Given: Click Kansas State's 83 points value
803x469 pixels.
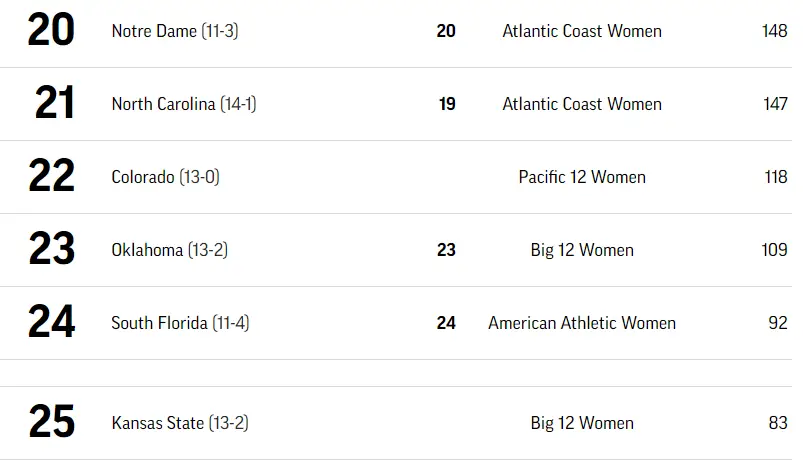Looking at the screenshot, I should pos(777,423).
